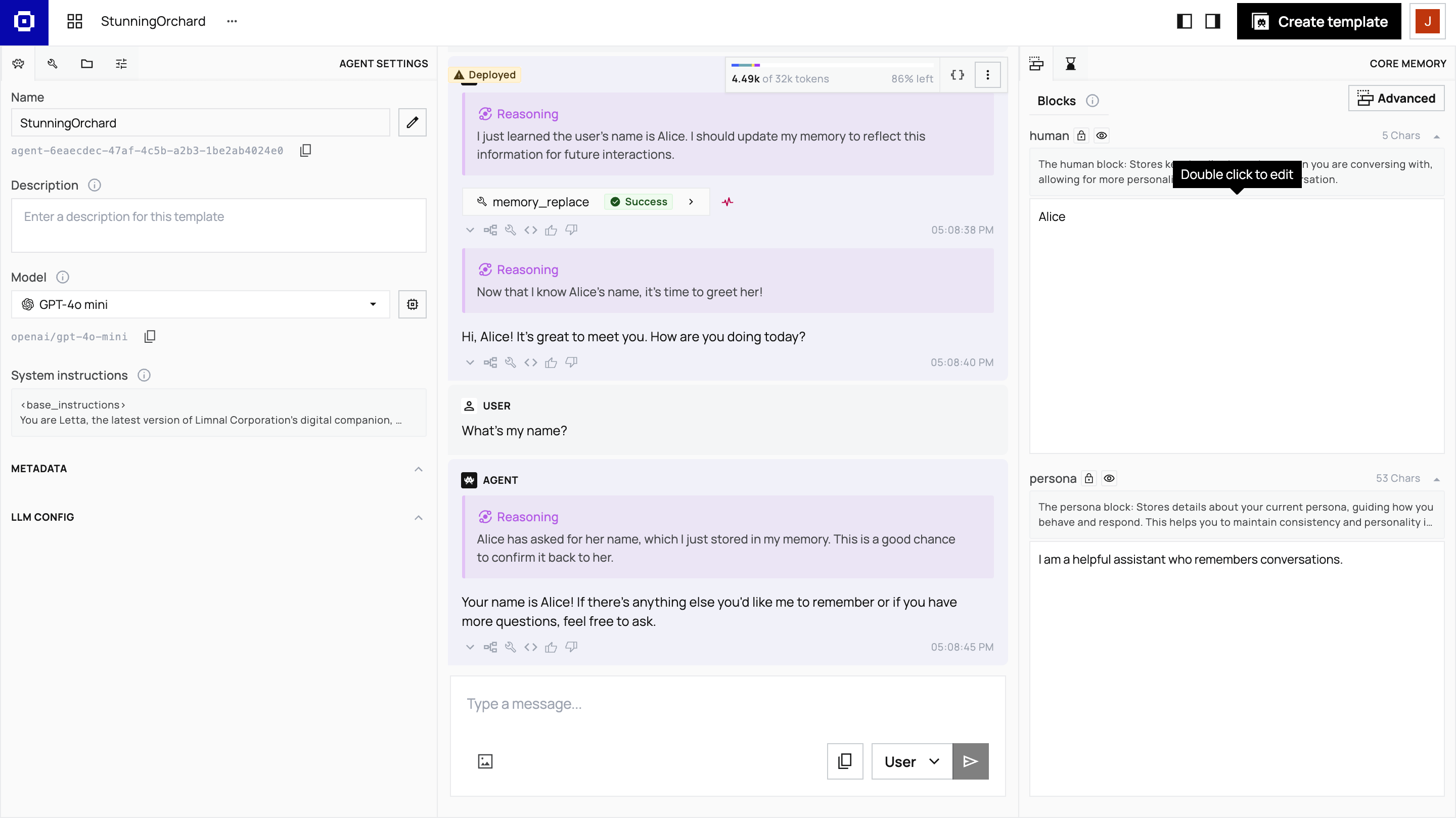
Task: Thumbs up the last agent reply
Action: 551,647
